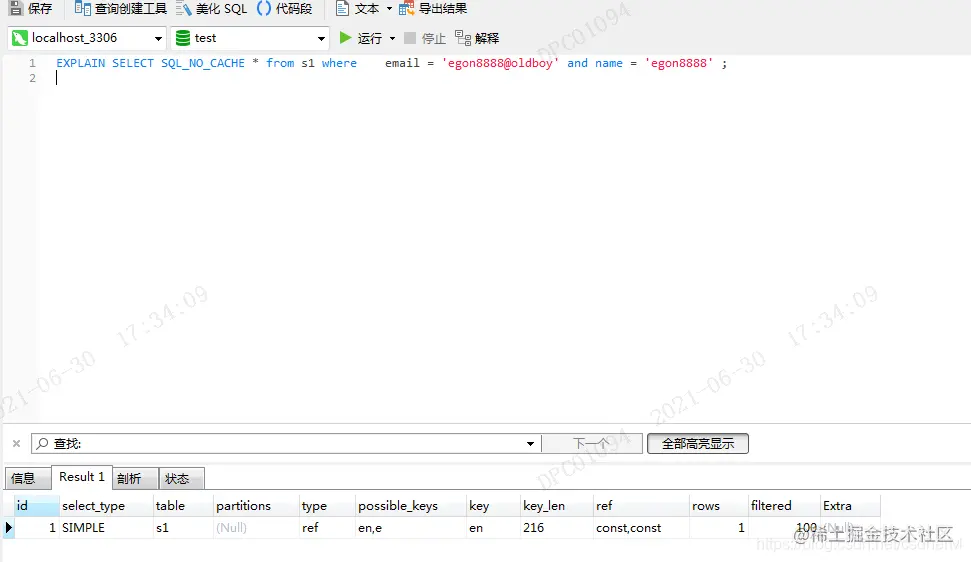Viewport: 971px width, 562px height.
Task: Click SQL_NO_CACHE in the query line
Action: point(202,63)
